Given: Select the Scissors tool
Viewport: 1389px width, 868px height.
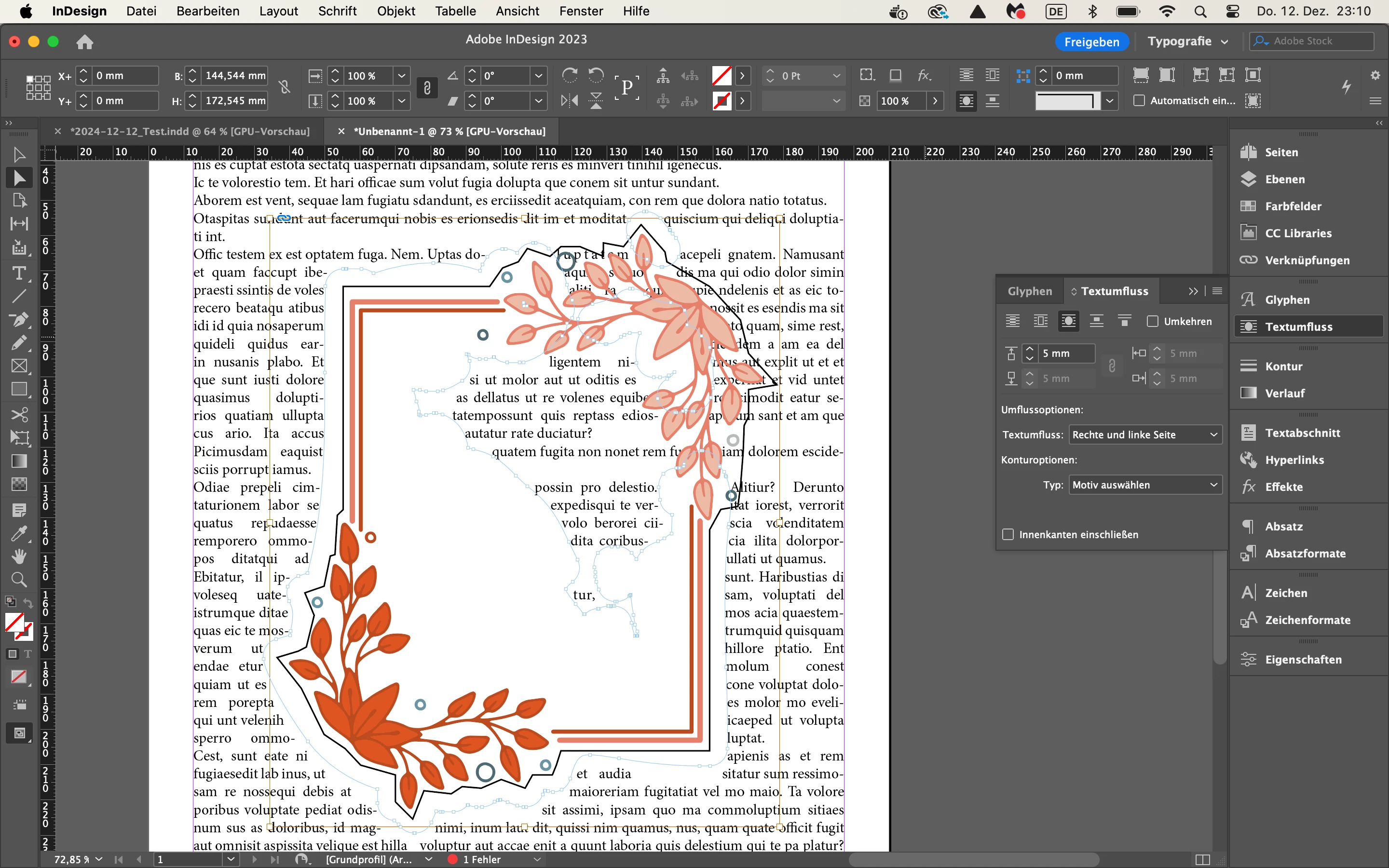Looking at the screenshot, I should 19,415.
